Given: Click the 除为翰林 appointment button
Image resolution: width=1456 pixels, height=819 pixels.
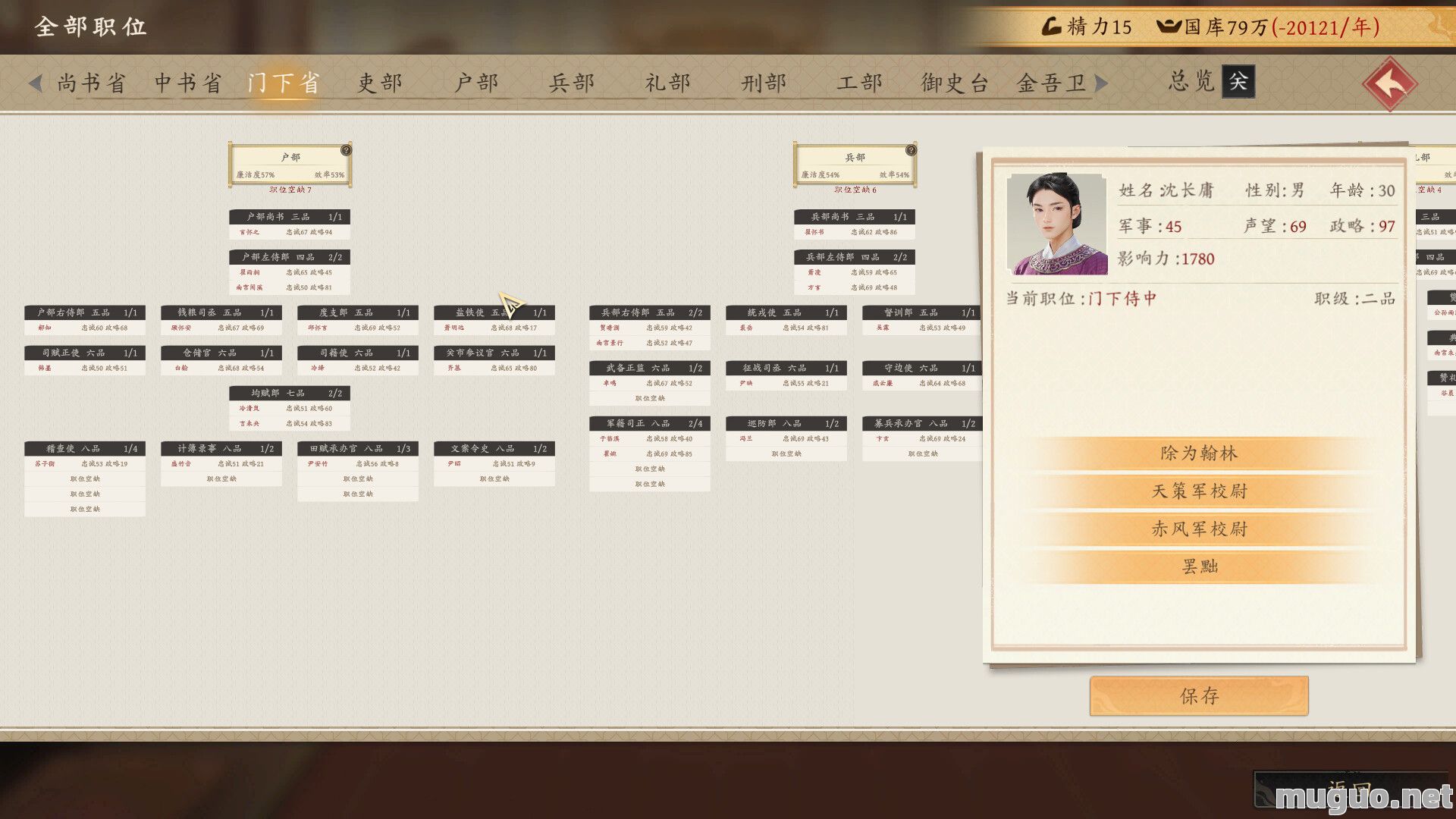Looking at the screenshot, I should (1199, 453).
